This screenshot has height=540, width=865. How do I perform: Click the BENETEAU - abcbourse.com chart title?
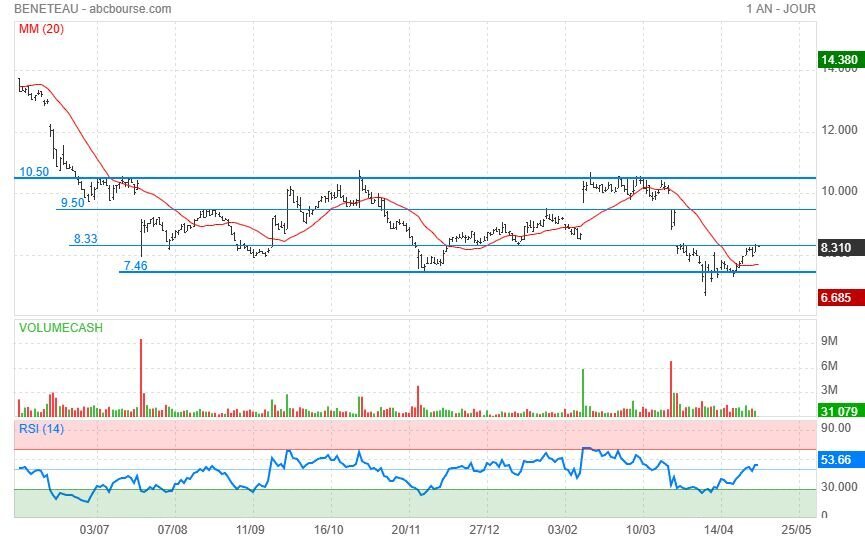(x=92, y=9)
